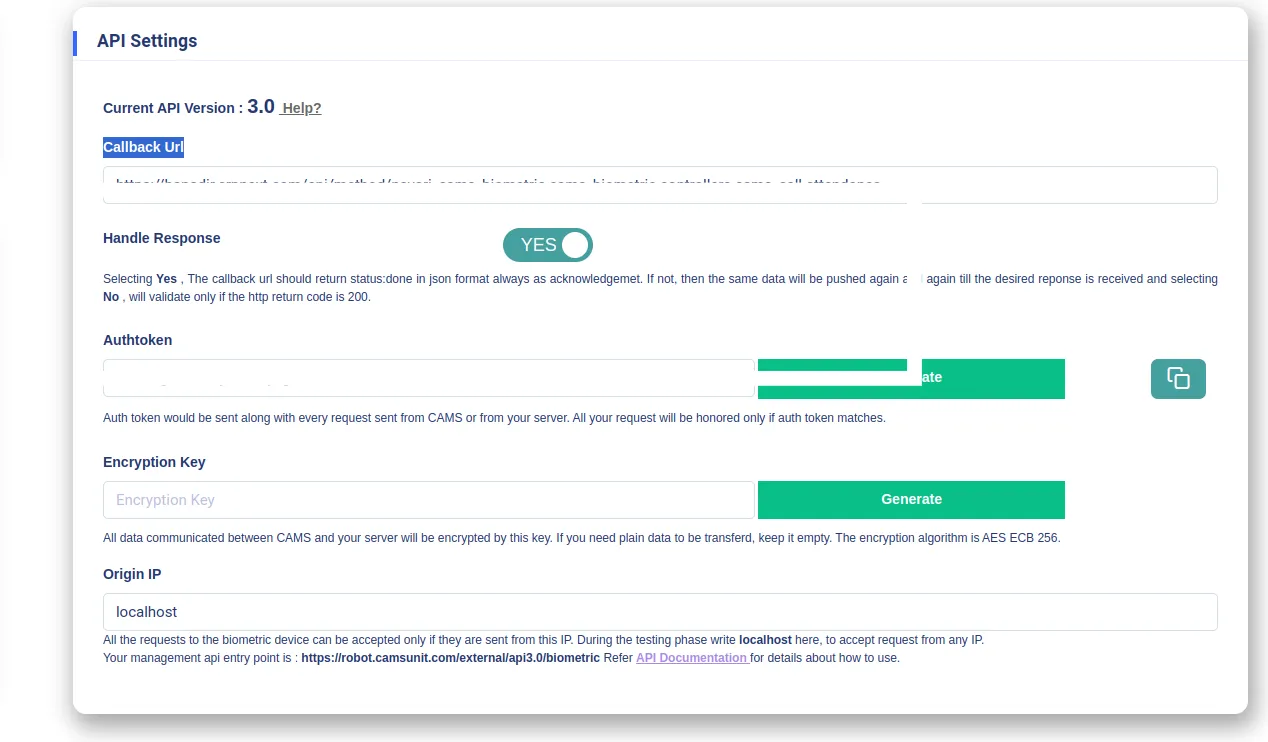Click the API Settings heading
The height and width of the screenshot is (742, 1268).
147,41
